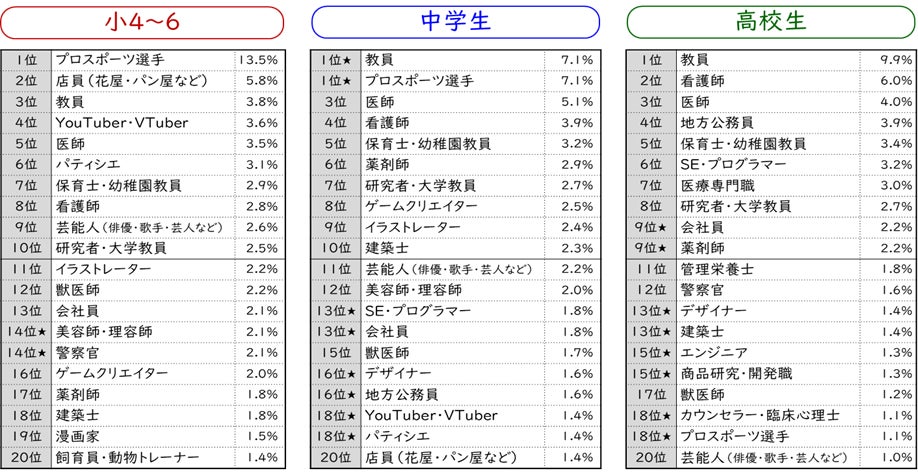
Task: Click the star beside 会社員 in 高校生 table
Action: coord(667,227)
